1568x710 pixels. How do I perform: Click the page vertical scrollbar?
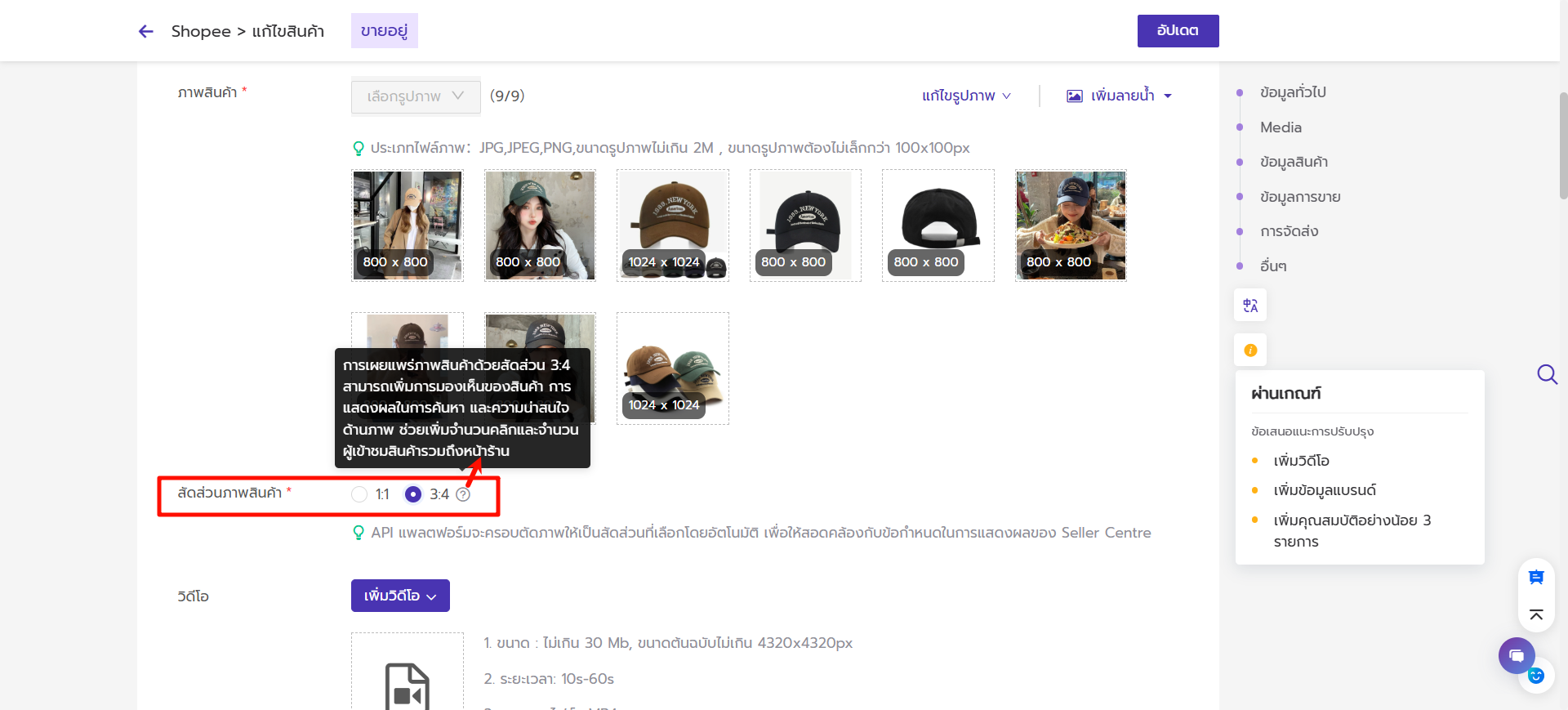click(x=1563, y=145)
